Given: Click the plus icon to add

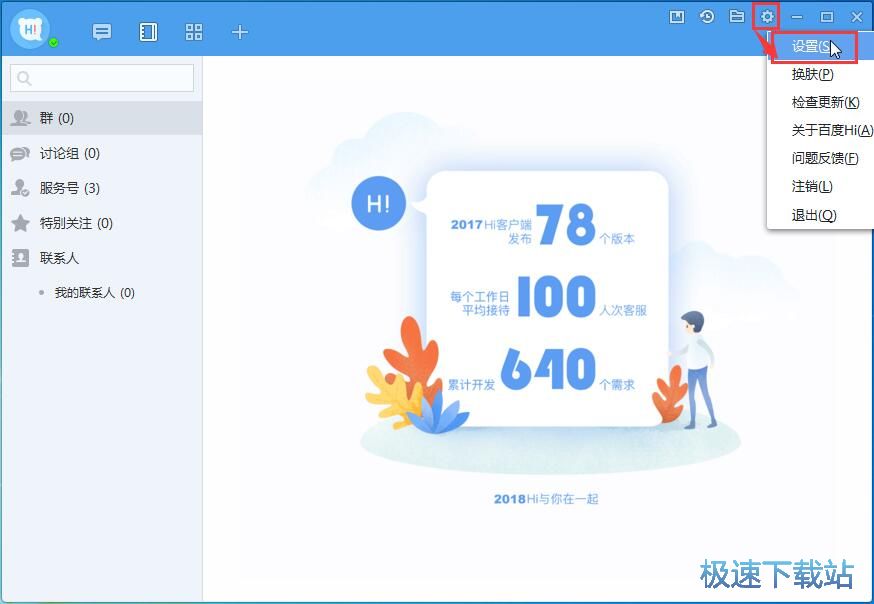Looking at the screenshot, I should [240, 31].
